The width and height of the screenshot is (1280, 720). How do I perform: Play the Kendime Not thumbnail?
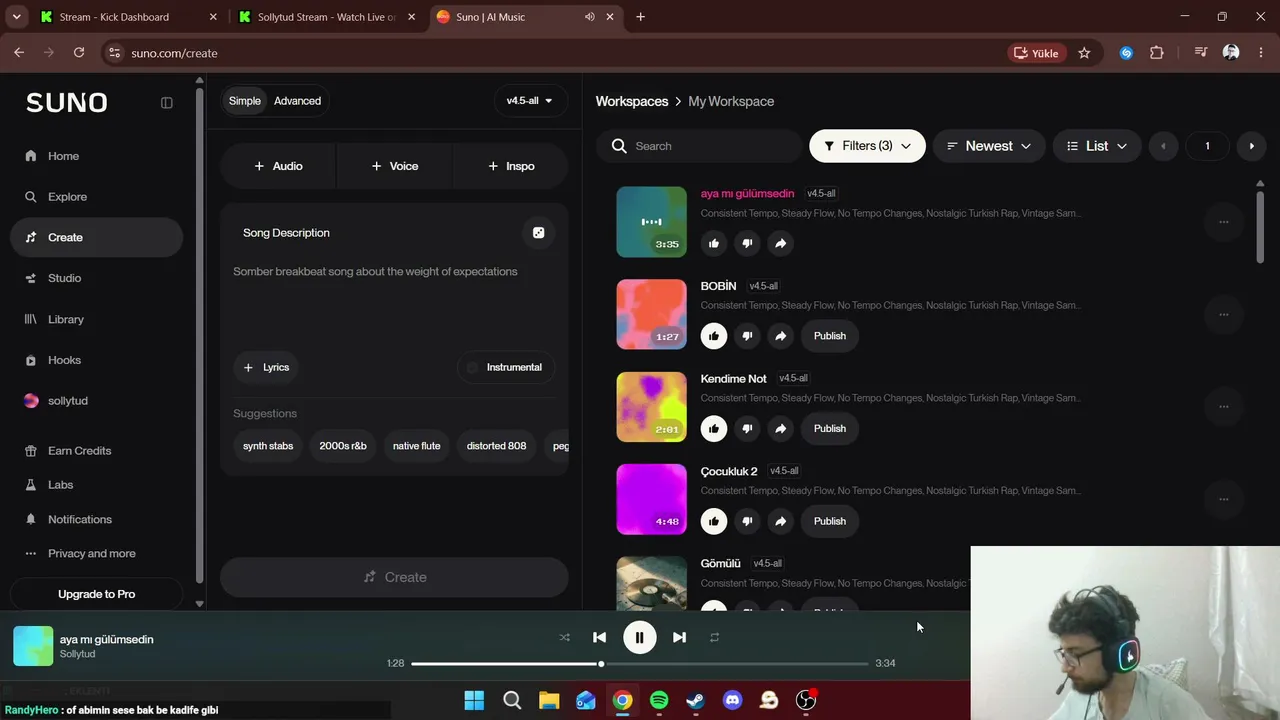point(652,407)
